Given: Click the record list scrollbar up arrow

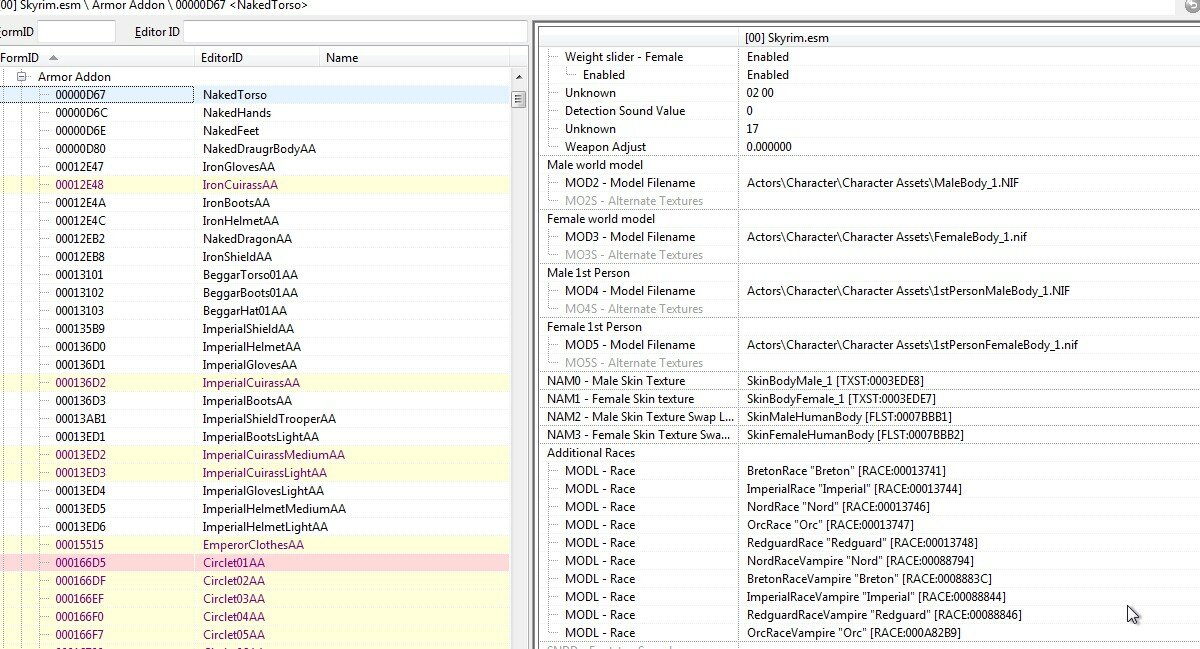Looking at the screenshot, I should 518,77.
